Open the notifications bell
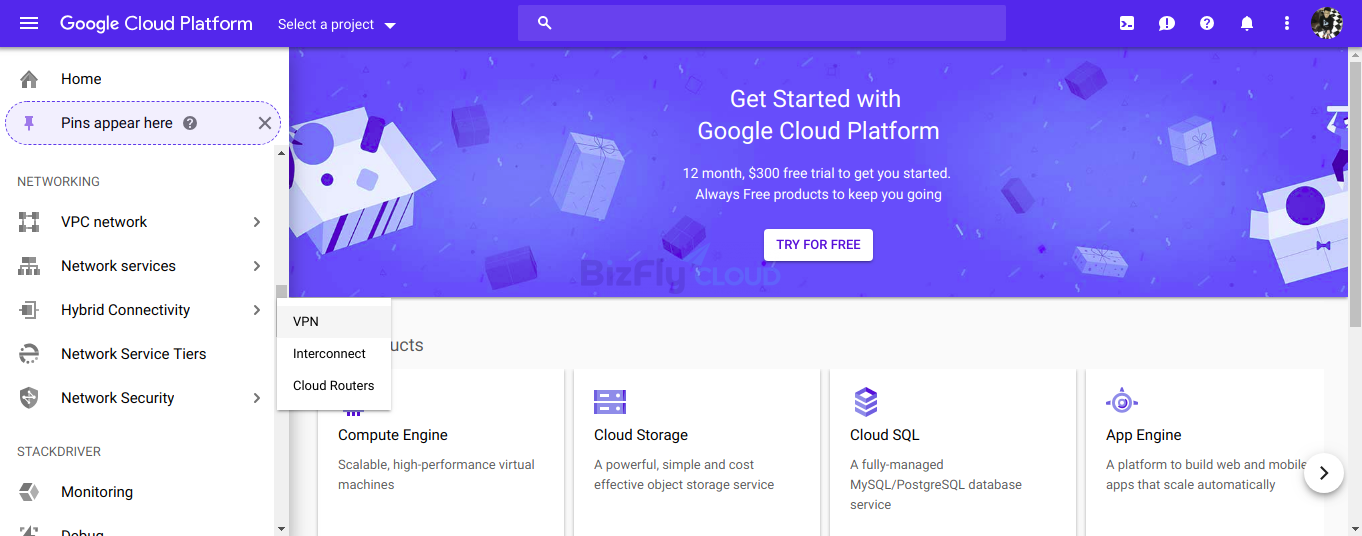1362x536 pixels. point(1247,23)
